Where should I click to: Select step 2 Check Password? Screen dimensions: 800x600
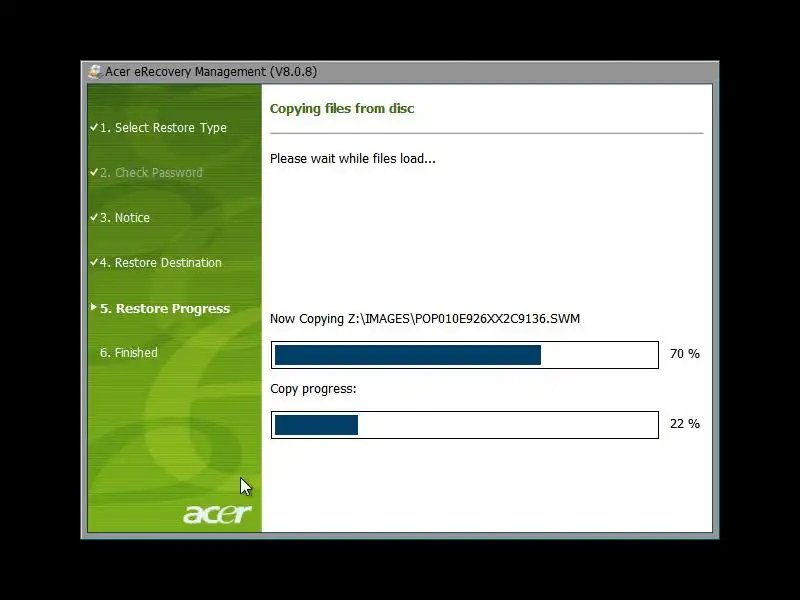tap(151, 172)
